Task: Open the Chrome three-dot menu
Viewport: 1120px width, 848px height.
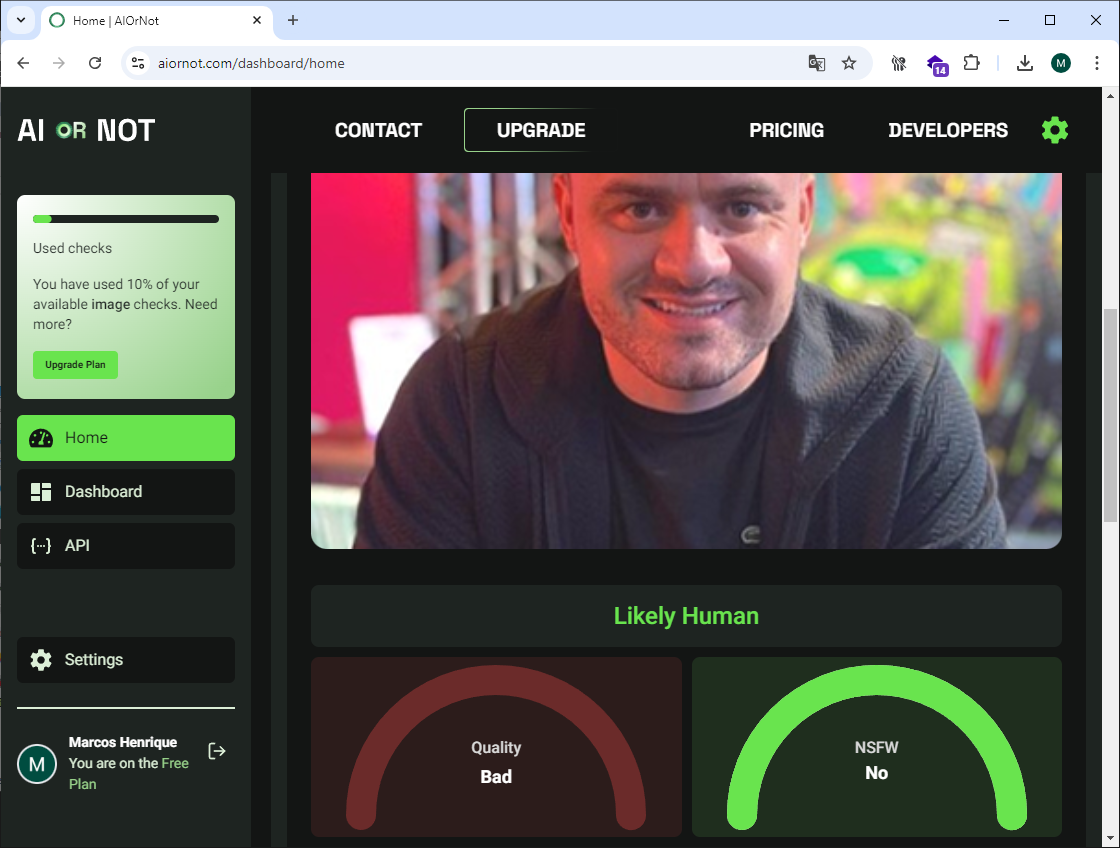Action: tap(1096, 63)
